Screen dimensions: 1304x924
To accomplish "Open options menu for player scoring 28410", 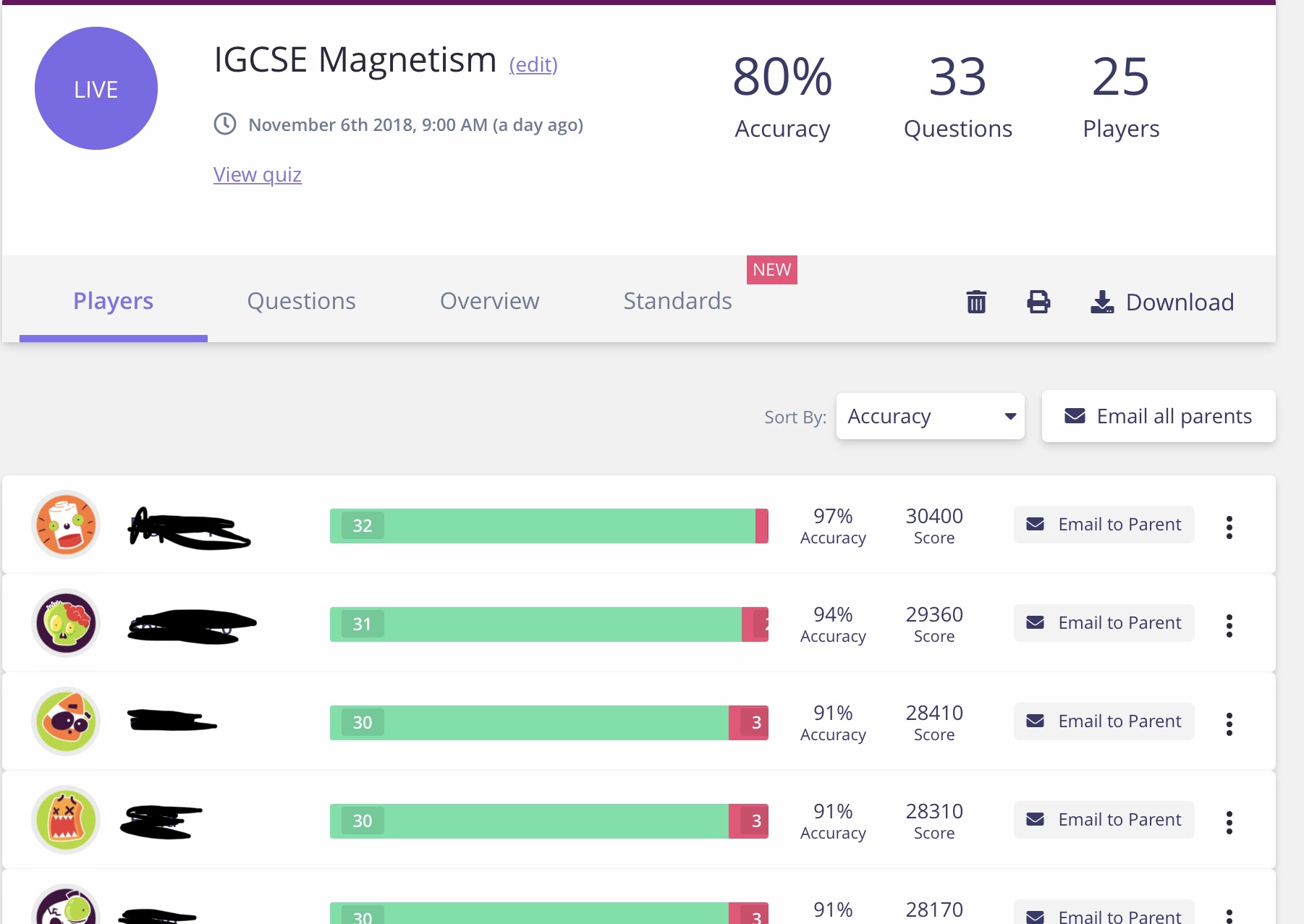I will [1229, 724].
